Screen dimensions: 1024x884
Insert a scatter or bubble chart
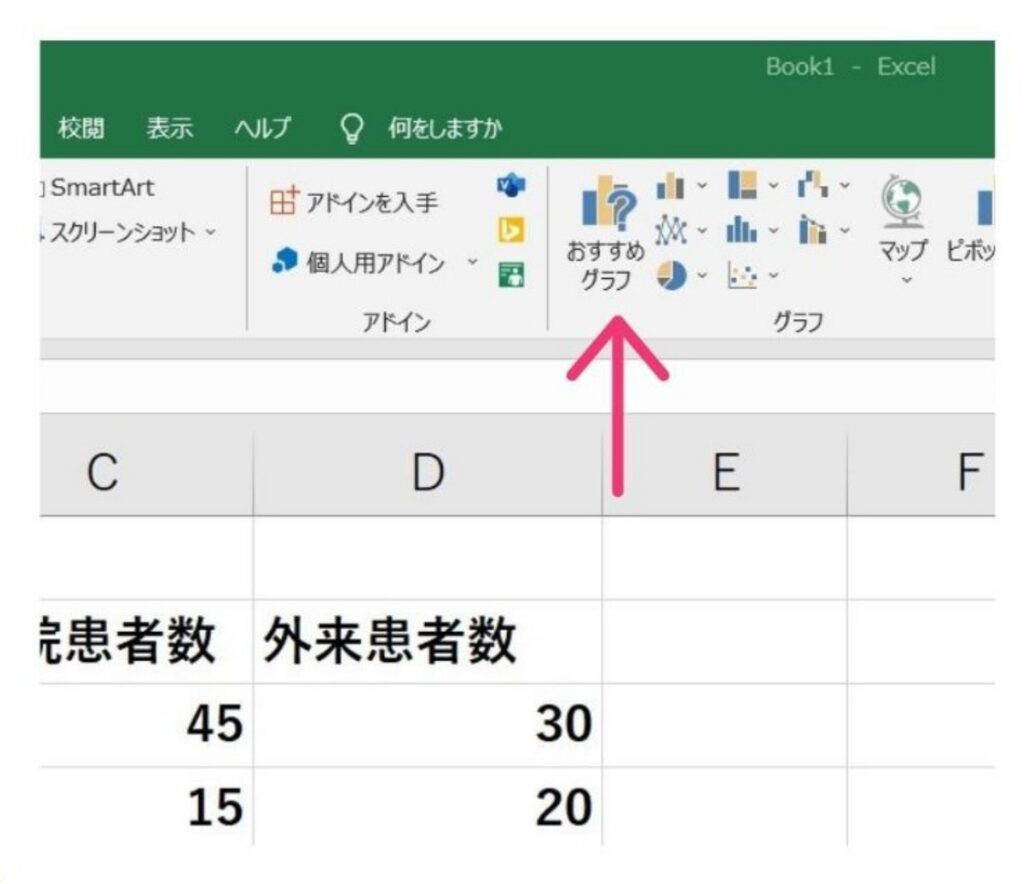[x=743, y=276]
